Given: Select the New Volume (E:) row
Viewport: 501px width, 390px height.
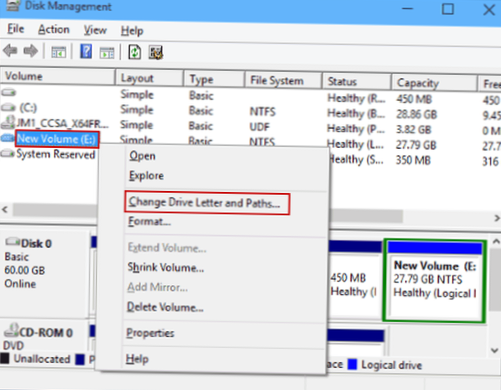Looking at the screenshot, I should tap(57, 139).
